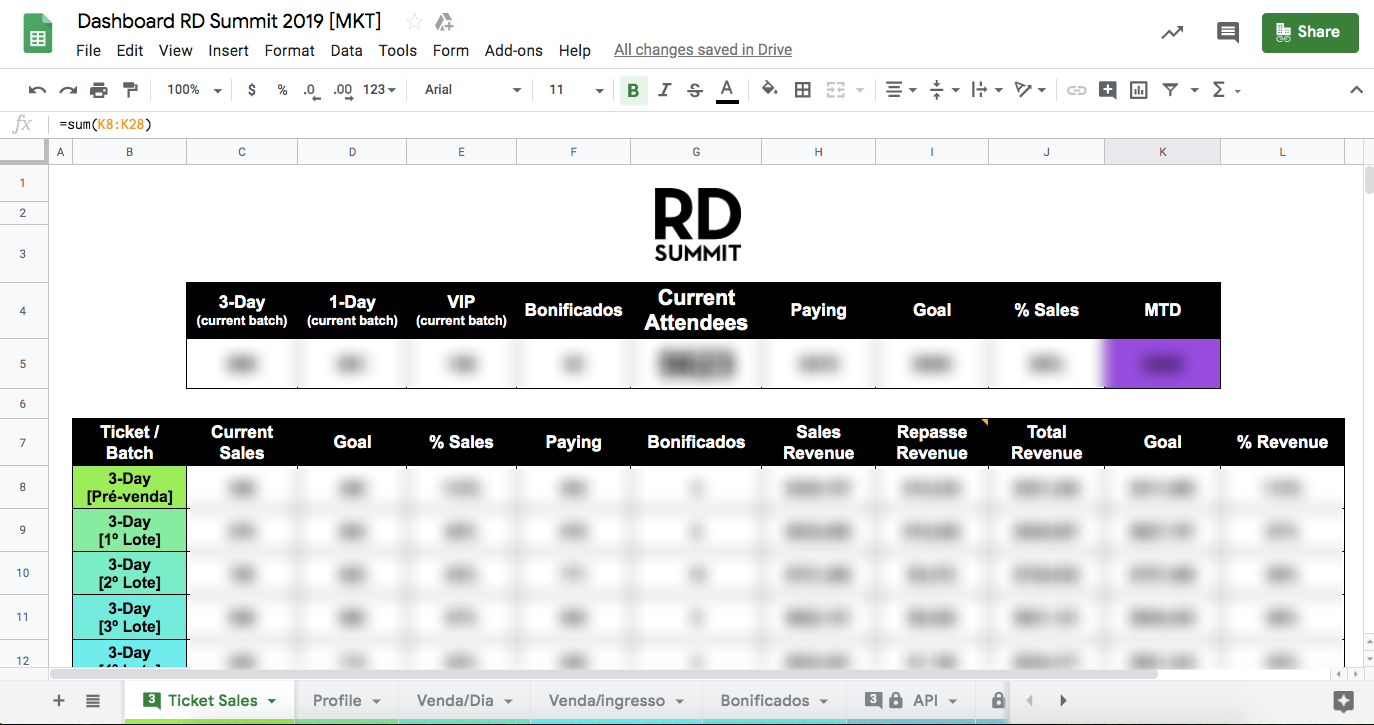Viewport: 1374px width, 725px height.
Task: Click the Insert comment icon
Action: point(1107,90)
